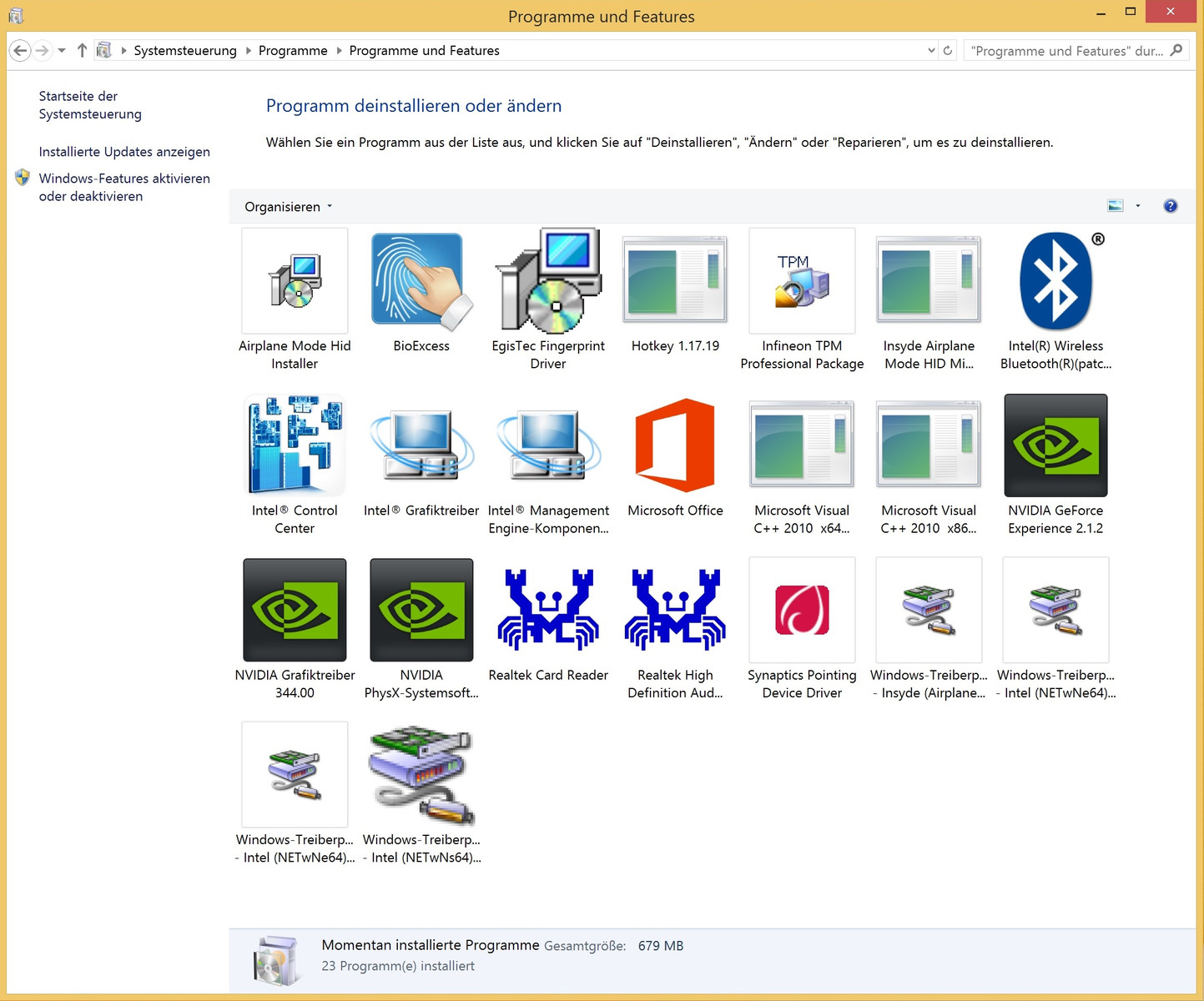Open Windows-Features aktivieren oder deaktivieren
Viewport: 1204px width, 1001px height.
tap(124, 188)
